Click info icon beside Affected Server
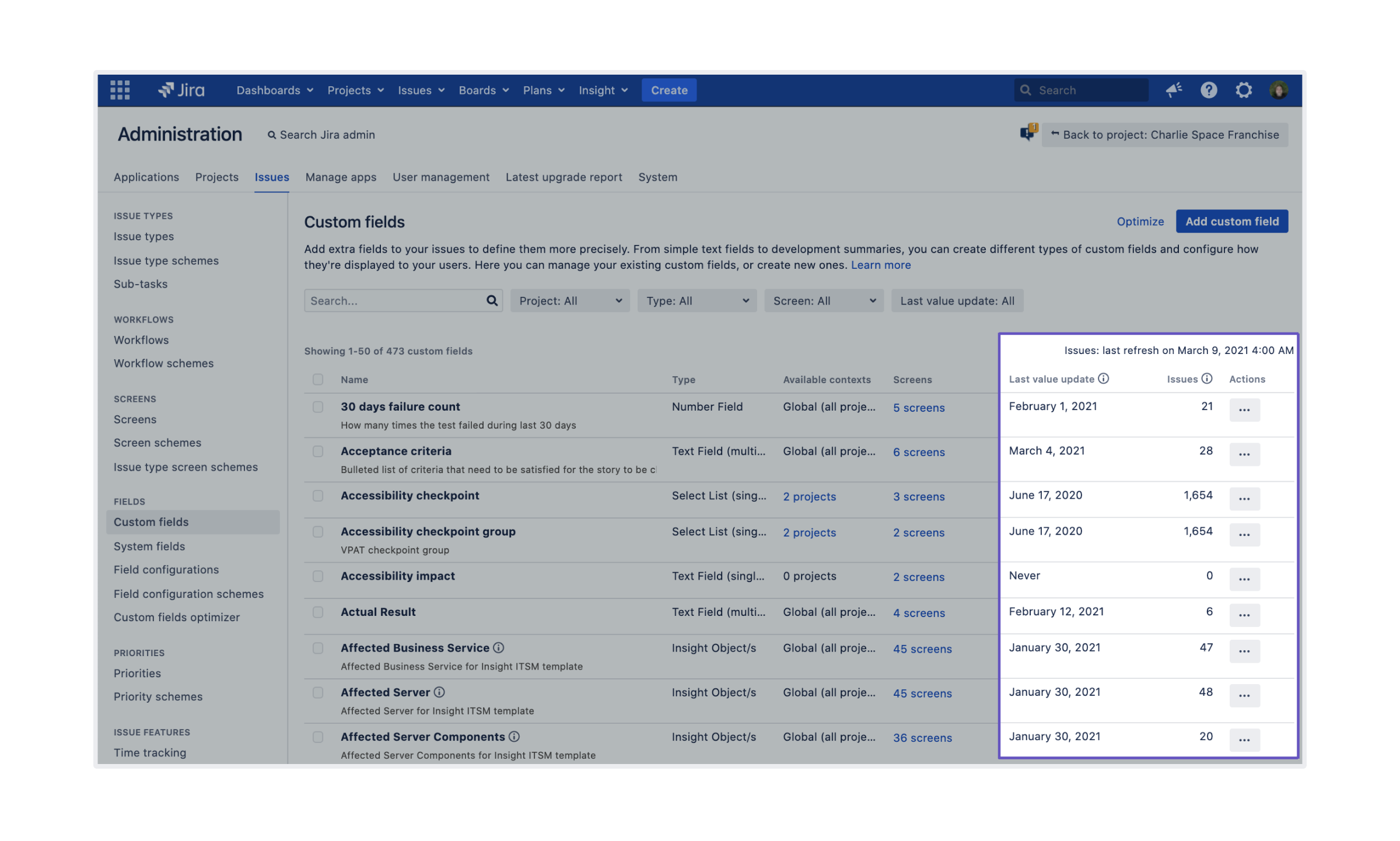Screen dimensions: 1400x841 tap(439, 692)
